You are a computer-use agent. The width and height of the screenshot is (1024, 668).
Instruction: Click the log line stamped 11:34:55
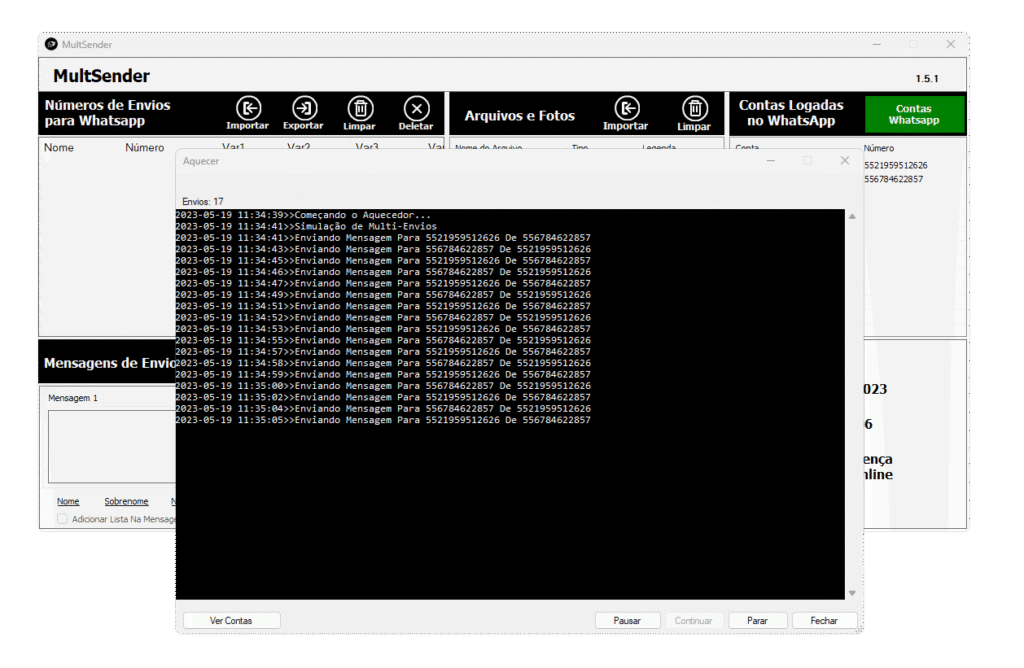click(383, 340)
